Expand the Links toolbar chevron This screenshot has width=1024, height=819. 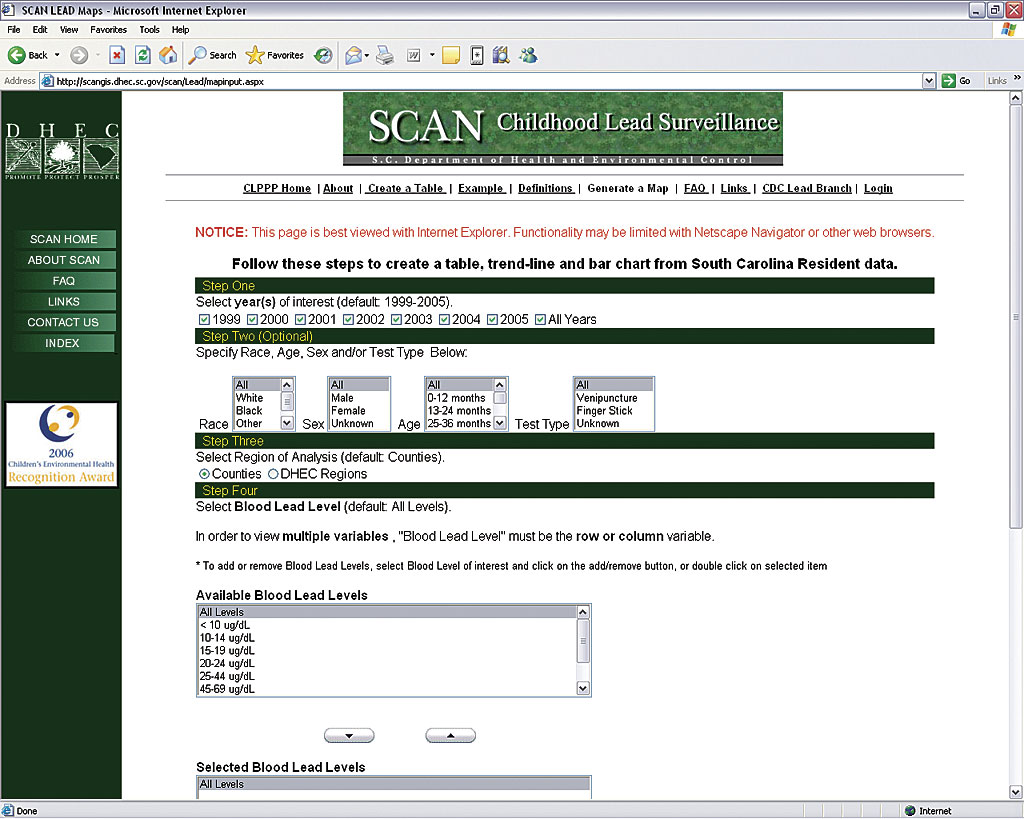click(1017, 78)
